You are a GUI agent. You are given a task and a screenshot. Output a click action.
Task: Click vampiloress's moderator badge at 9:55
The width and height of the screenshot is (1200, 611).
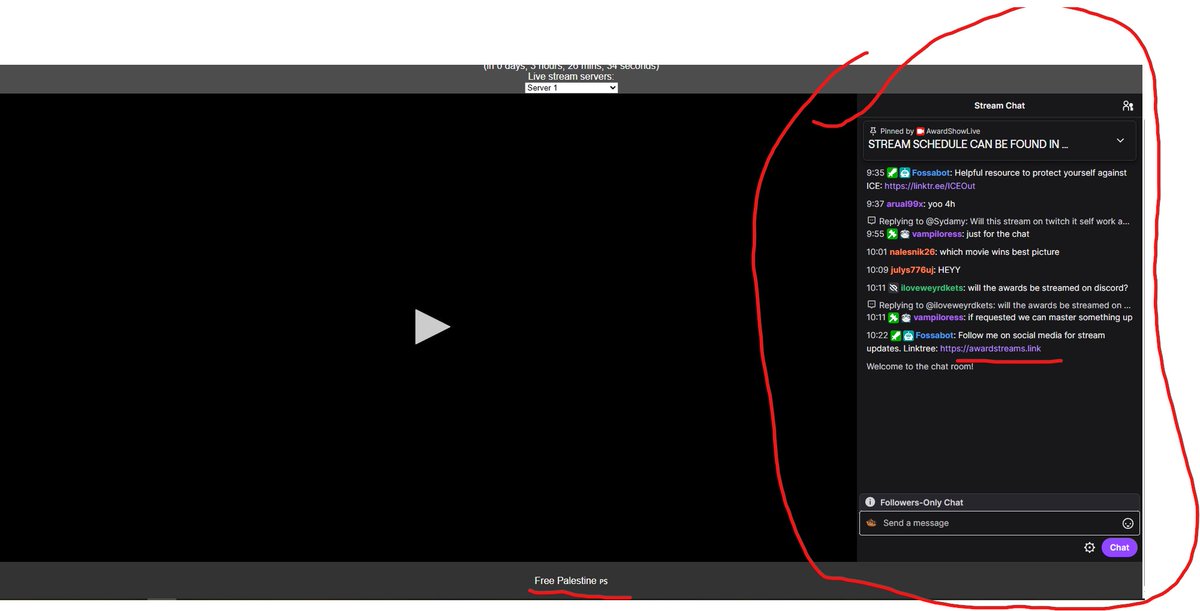(892, 234)
